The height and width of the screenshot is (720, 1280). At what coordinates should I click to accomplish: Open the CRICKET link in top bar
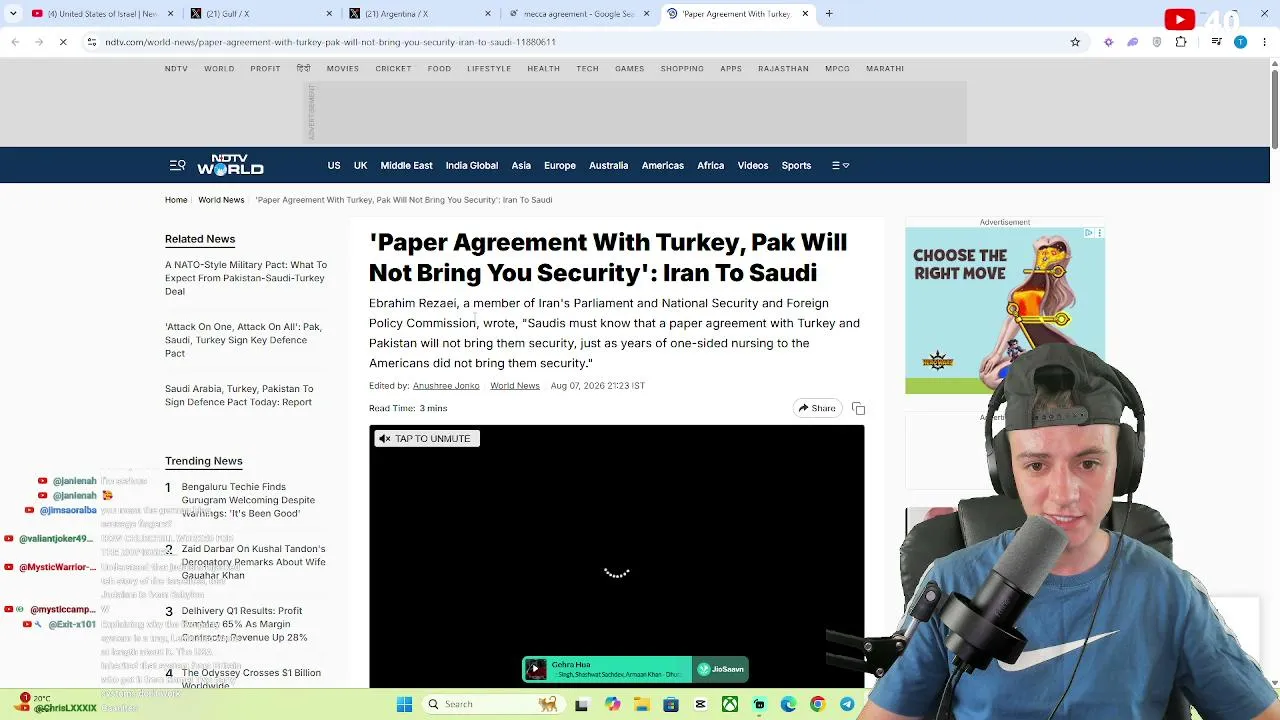pos(393,69)
